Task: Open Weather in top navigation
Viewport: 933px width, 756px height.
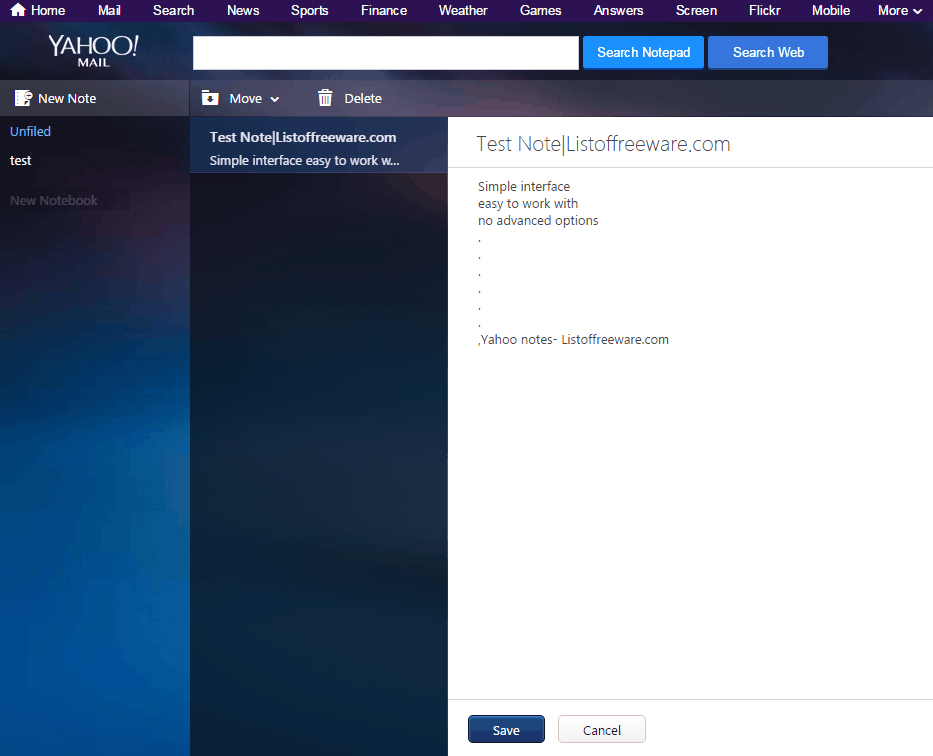Action: coord(463,10)
